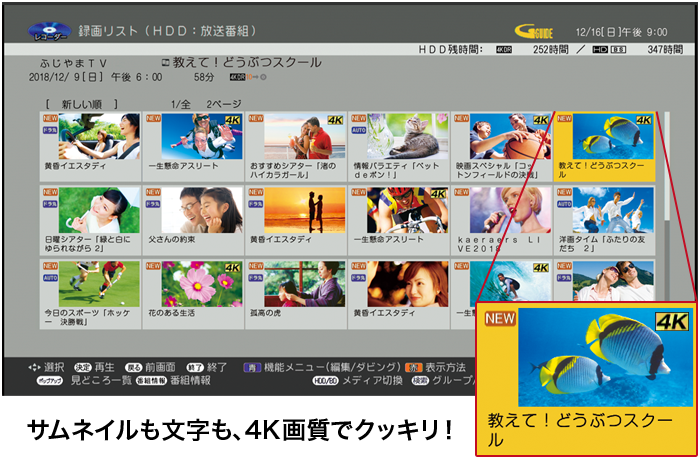Click the 戻る button icon for 前画面
The height and width of the screenshot is (460, 700).
(133, 368)
